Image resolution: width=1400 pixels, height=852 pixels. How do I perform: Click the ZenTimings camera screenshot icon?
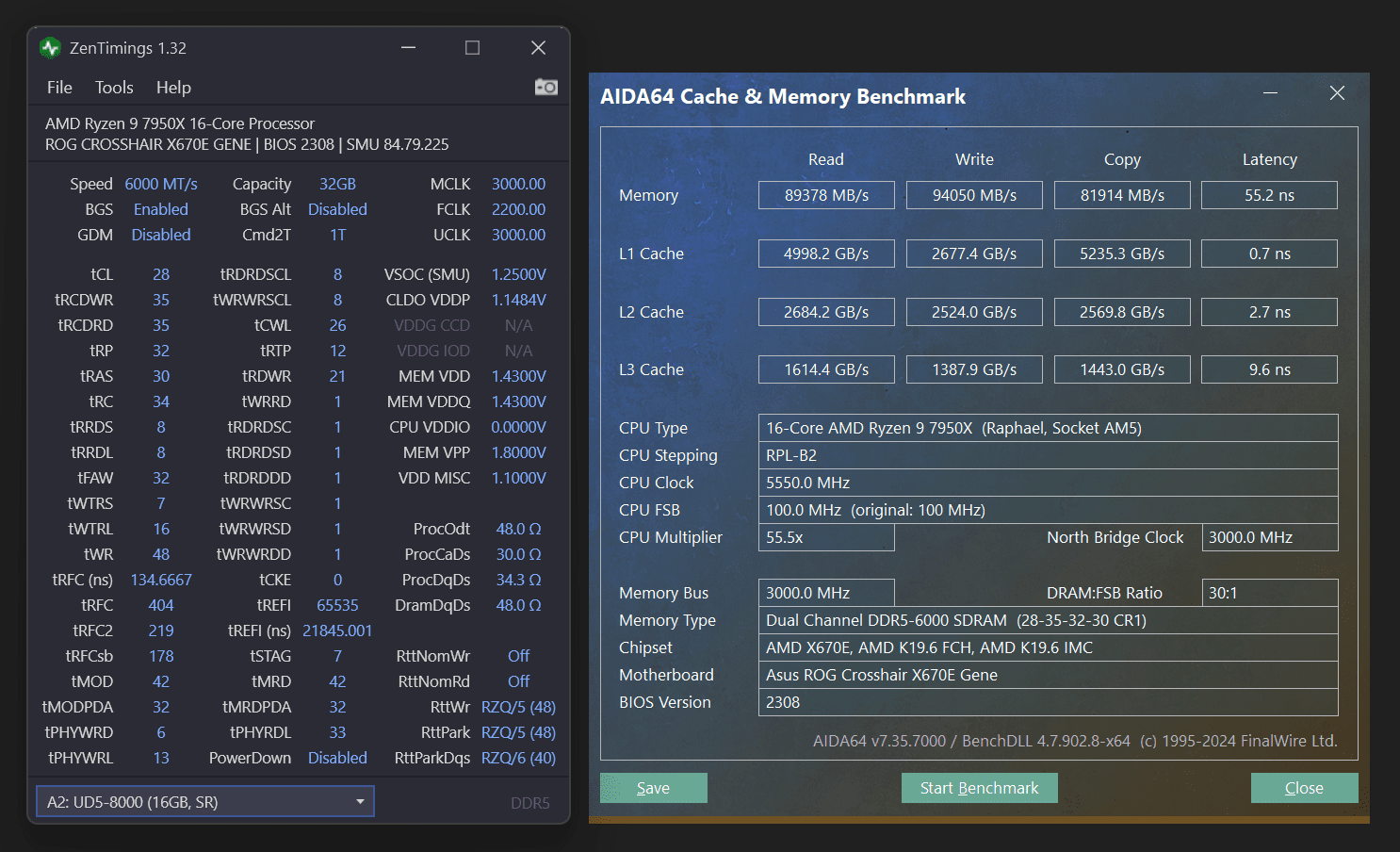pyautogui.click(x=546, y=87)
